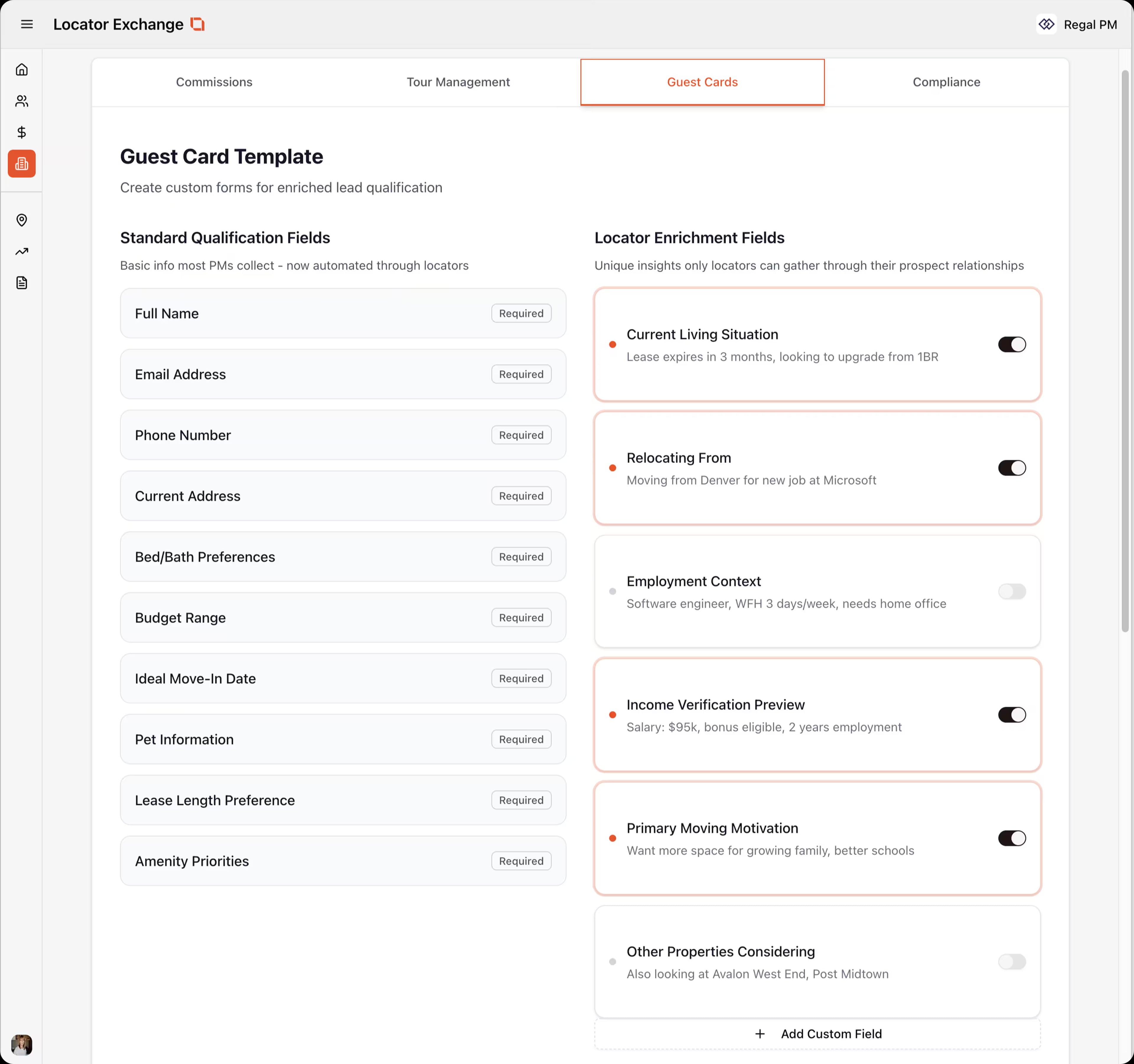
Task: Select the map pin sidebar icon
Action: pos(22,220)
